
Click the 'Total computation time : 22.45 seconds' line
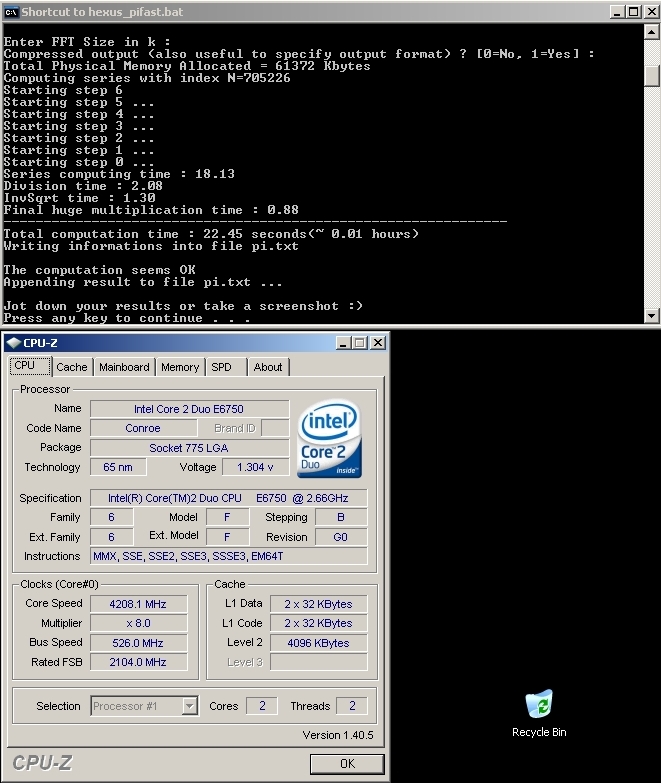click(x=211, y=234)
